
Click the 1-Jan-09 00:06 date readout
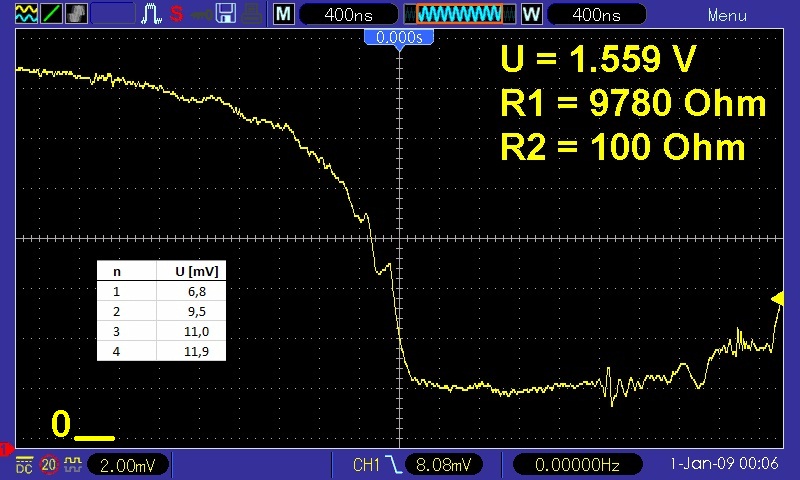(x=724, y=464)
